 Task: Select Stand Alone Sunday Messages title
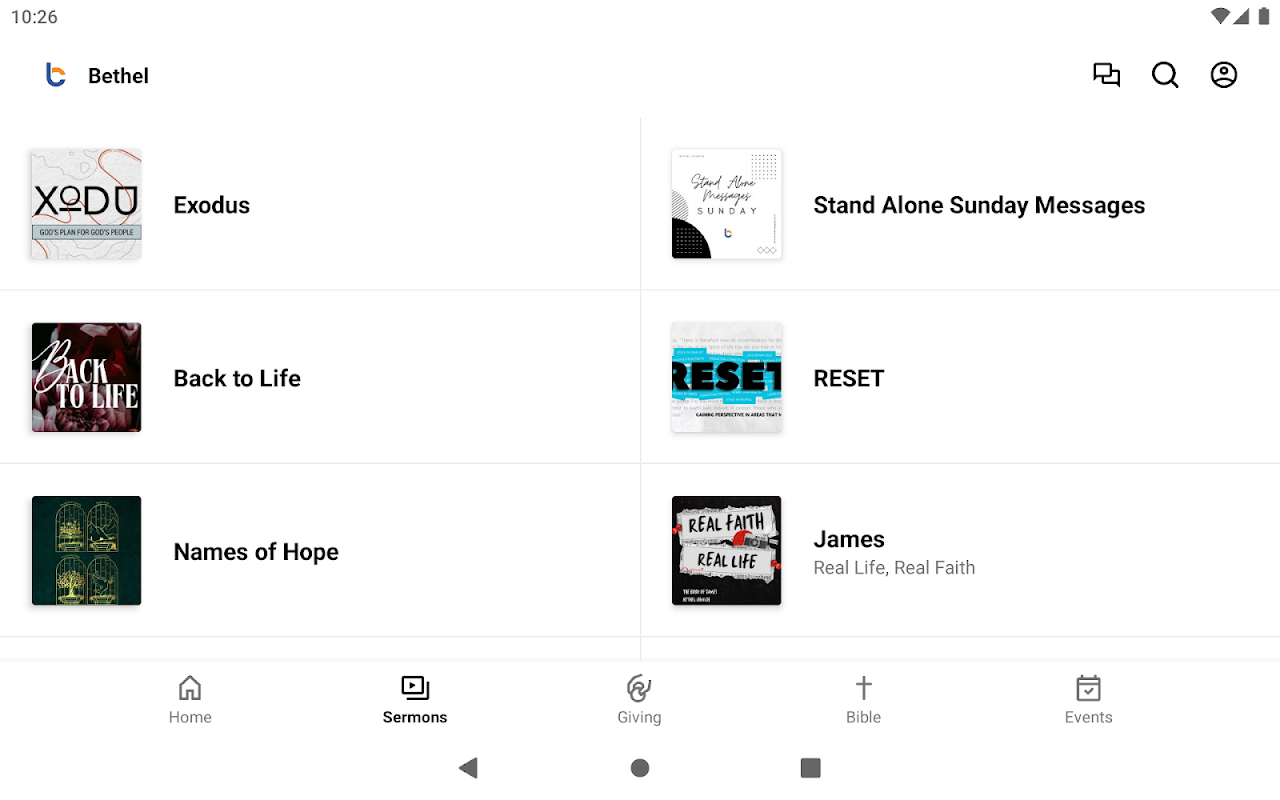pyautogui.click(x=979, y=205)
